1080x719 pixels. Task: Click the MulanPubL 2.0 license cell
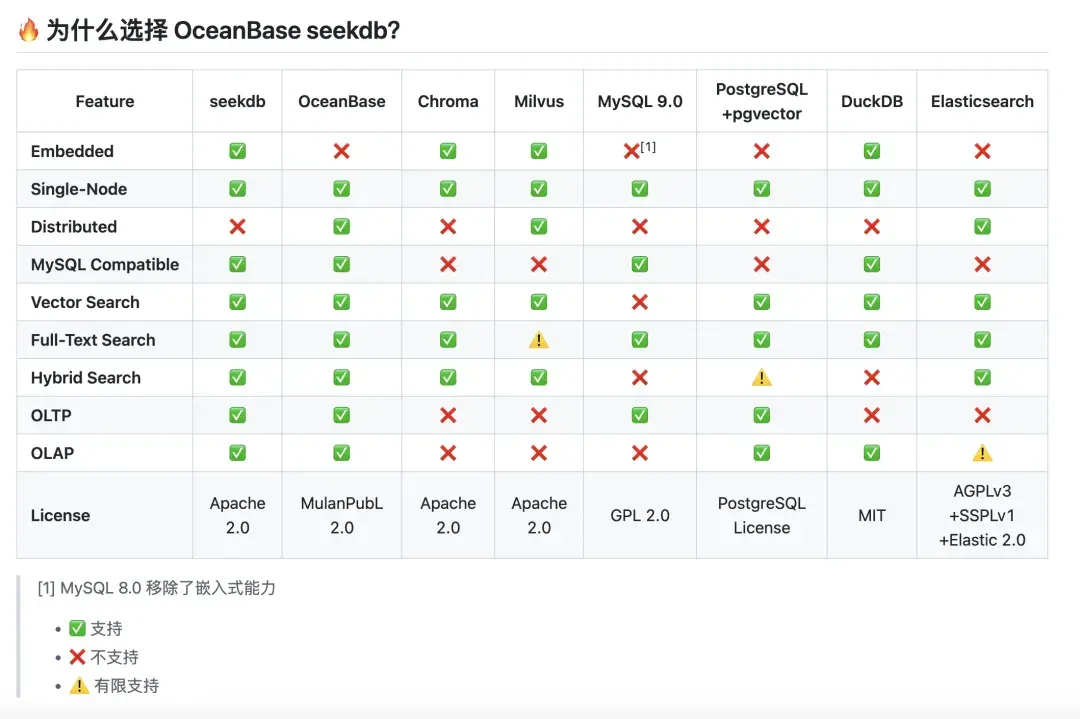tap(342, 515)
